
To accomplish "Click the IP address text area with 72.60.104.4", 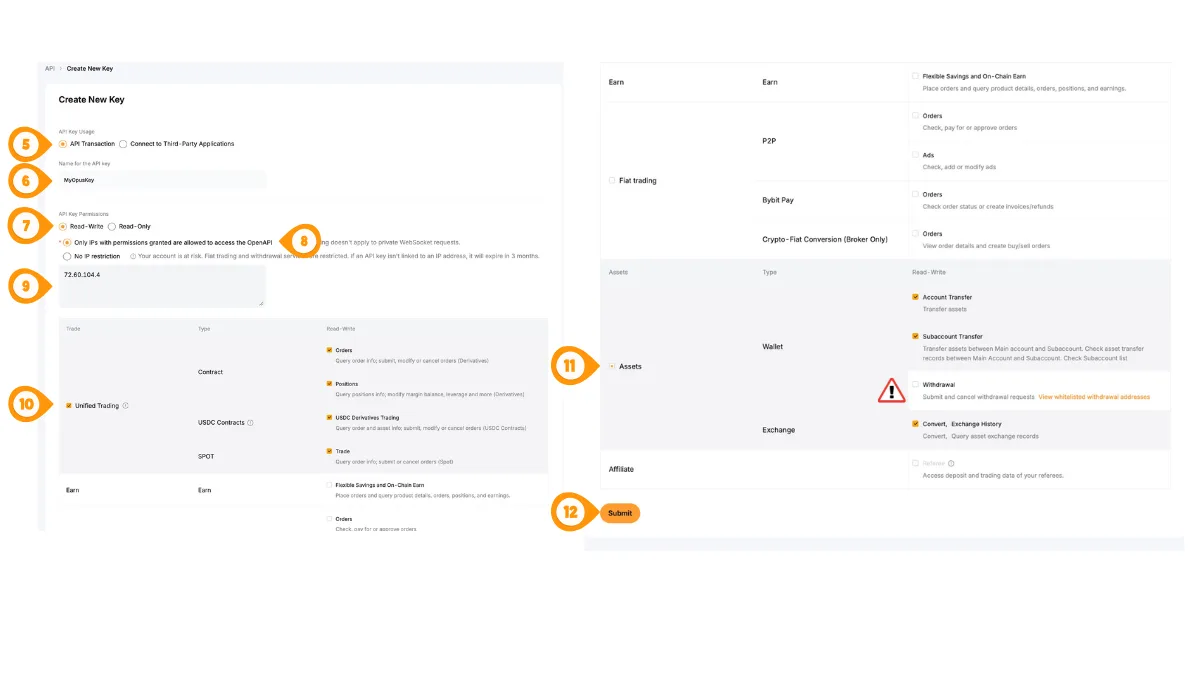I will point(162,286).
